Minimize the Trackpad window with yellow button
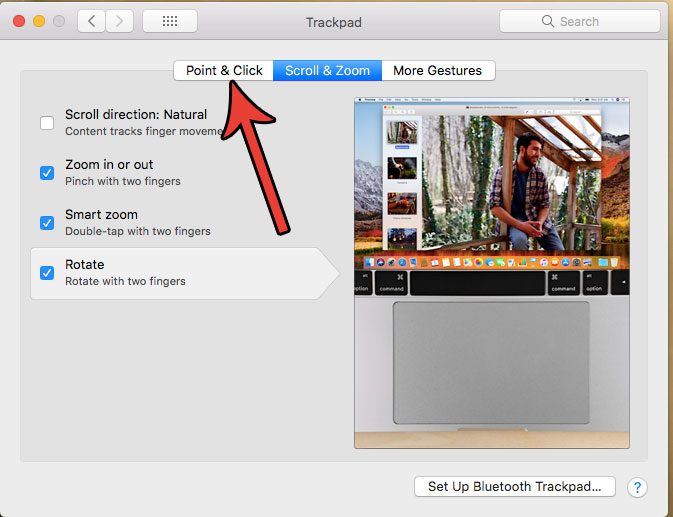The width and height of the screenshot is (673, 517). (x=39, y=21)
